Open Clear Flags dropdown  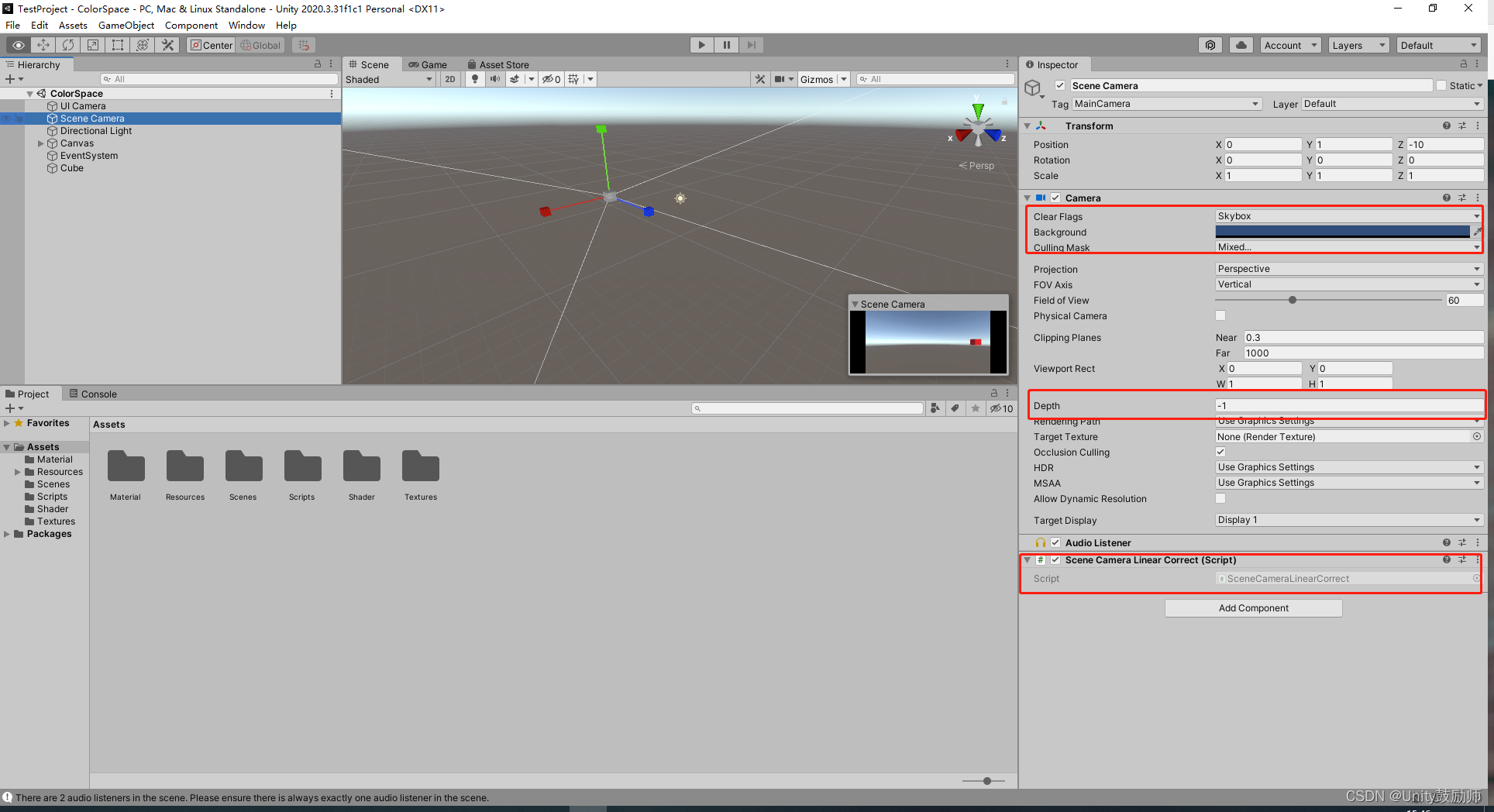pyautogui.click(x=1348, y=216)
